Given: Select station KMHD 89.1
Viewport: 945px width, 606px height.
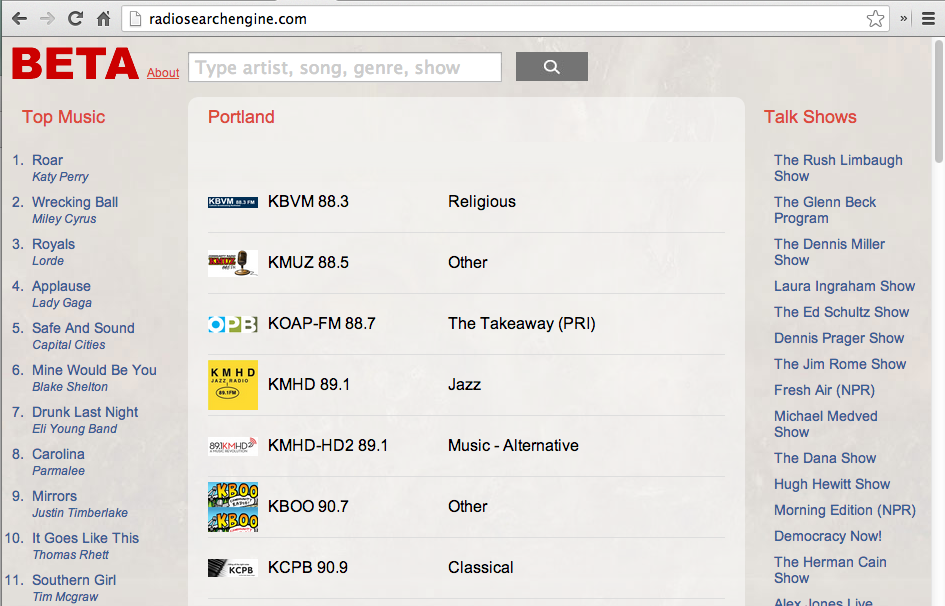Looking at the screenshot, I should coord(309,384).
